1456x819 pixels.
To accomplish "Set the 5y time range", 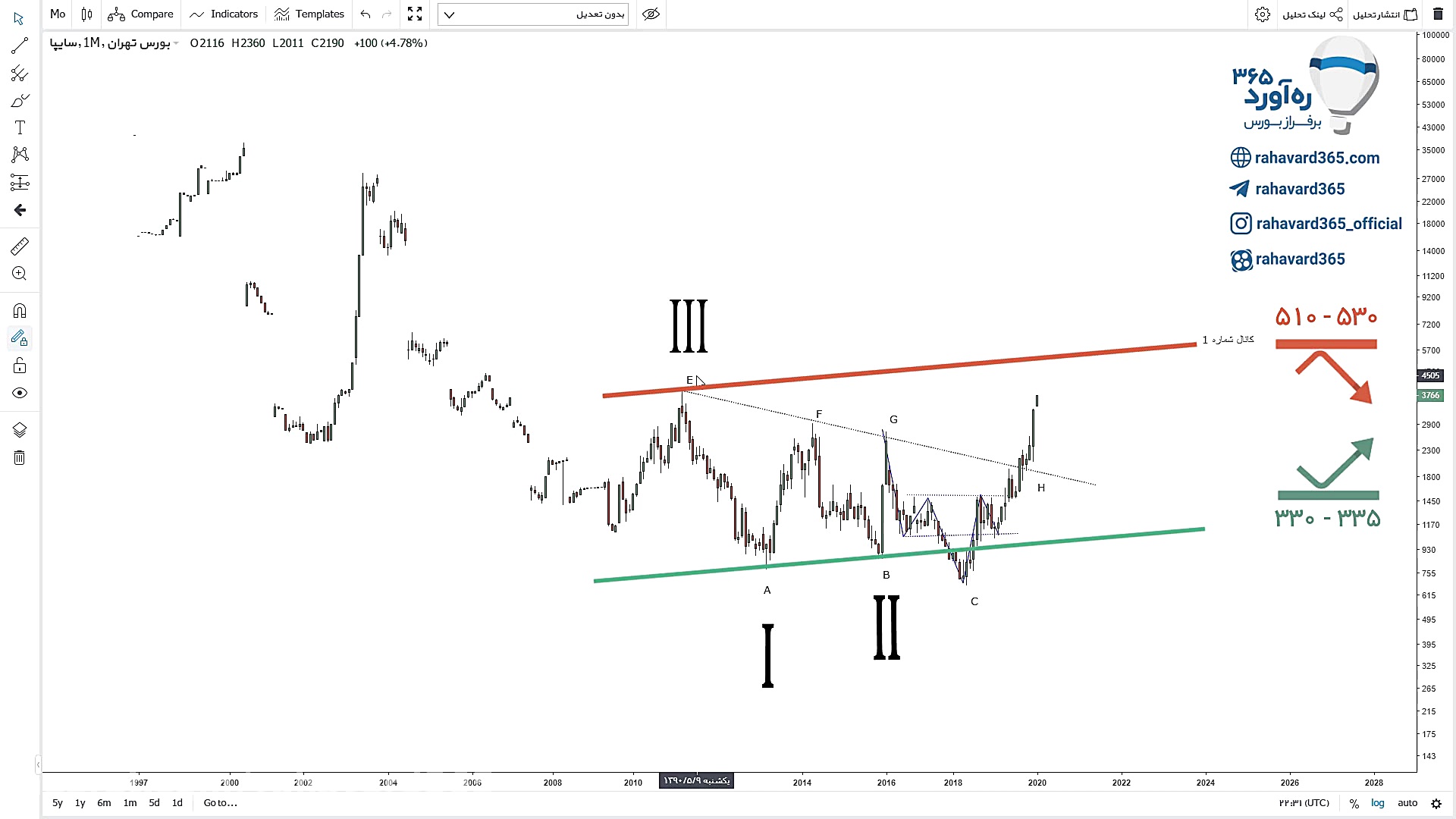I will [58, 803].
